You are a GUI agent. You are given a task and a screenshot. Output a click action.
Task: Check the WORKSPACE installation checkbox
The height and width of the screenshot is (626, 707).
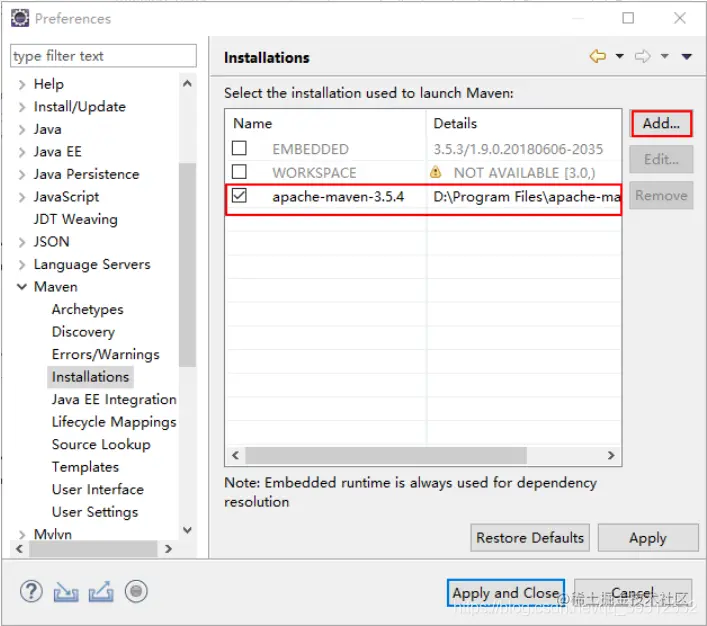[x=239, y=172]
